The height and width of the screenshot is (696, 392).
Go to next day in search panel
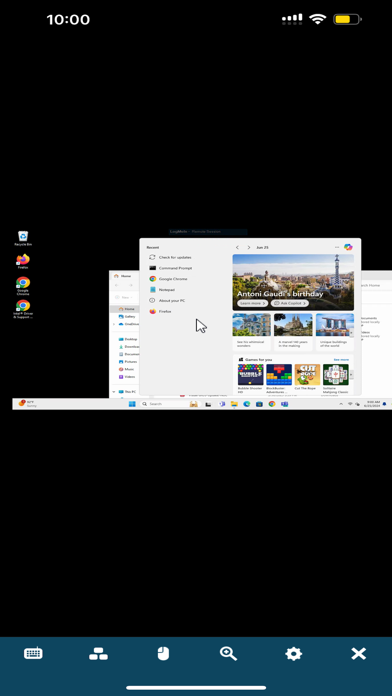point(249,247)
